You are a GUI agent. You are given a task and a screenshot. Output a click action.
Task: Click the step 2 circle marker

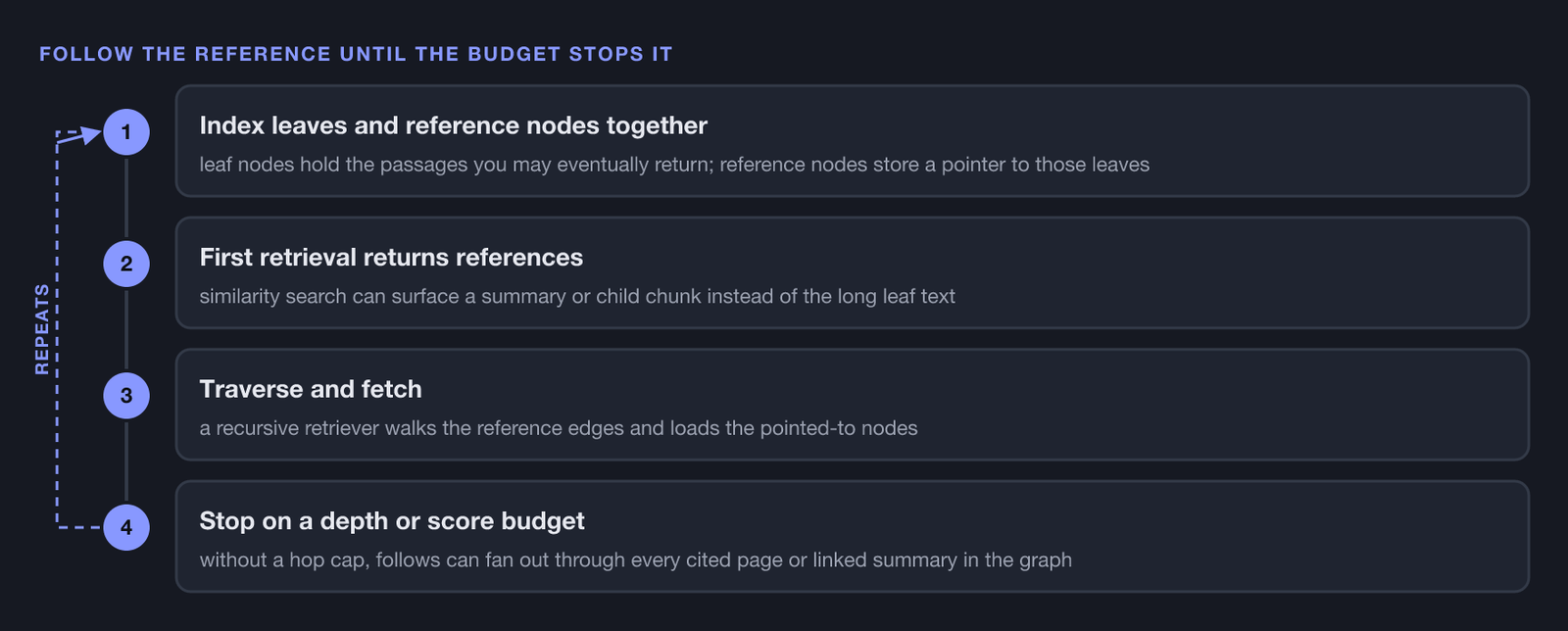click(x=126, y=264)
